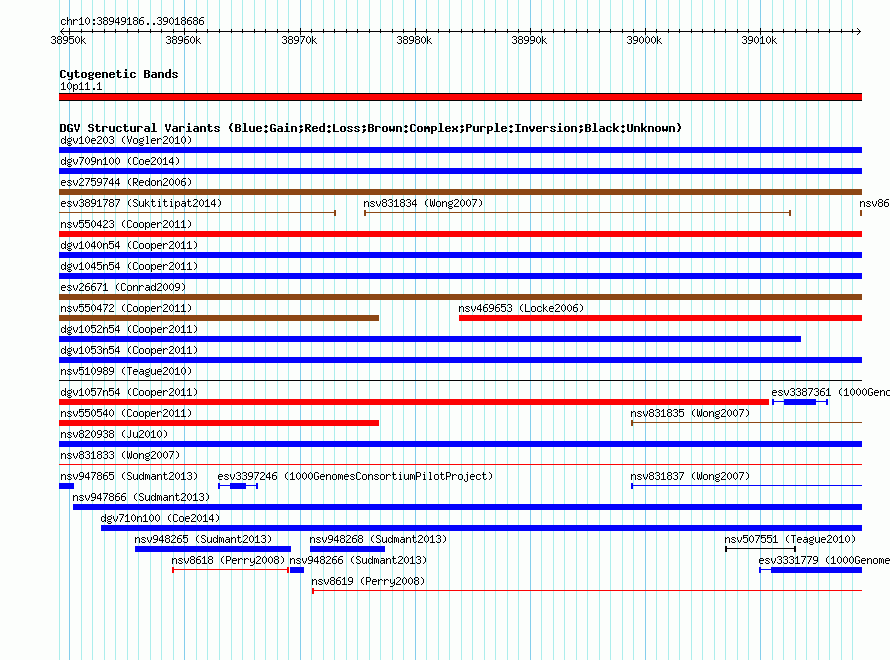Viewport: 890px width, 660px height.
Task: Click the red nsv469653 (Locke2006) loss bar
Action: [x=660, y=318]
